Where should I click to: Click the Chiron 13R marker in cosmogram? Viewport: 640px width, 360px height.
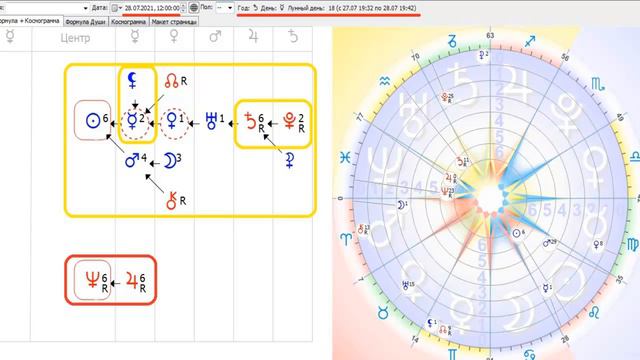[x=363, y=229]
